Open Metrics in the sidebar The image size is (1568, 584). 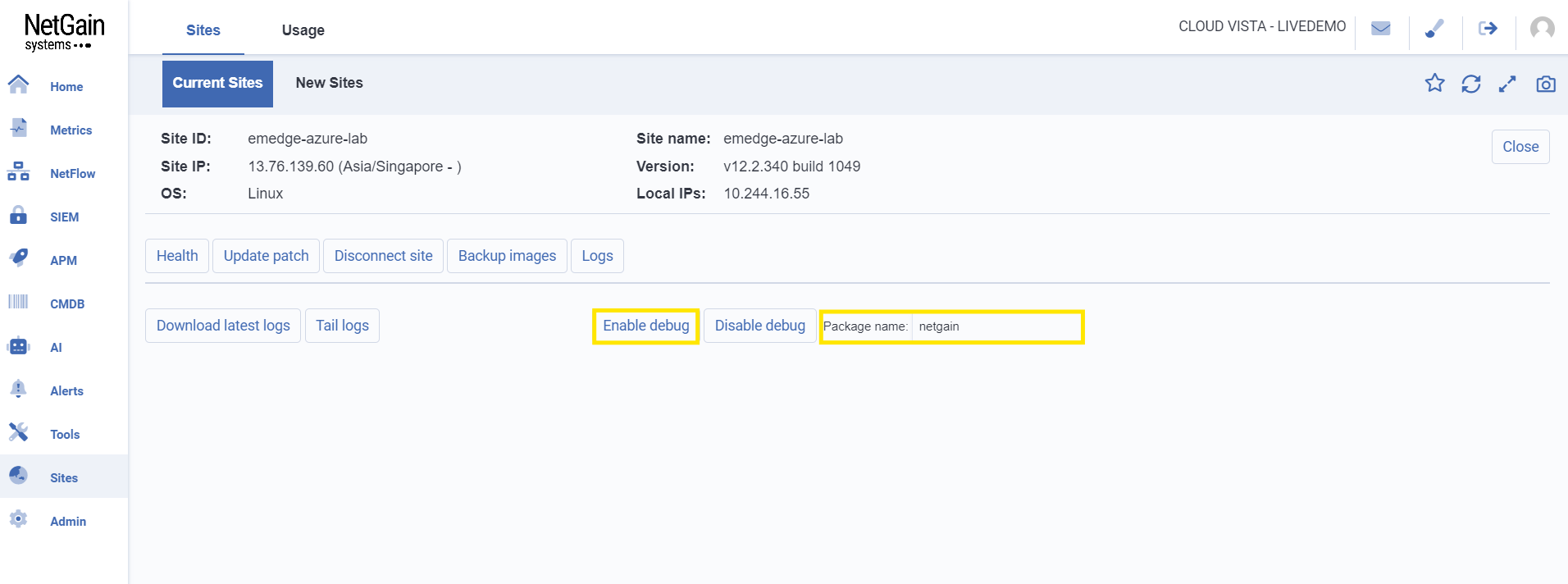pyautogui.click(x=71, y=130)
